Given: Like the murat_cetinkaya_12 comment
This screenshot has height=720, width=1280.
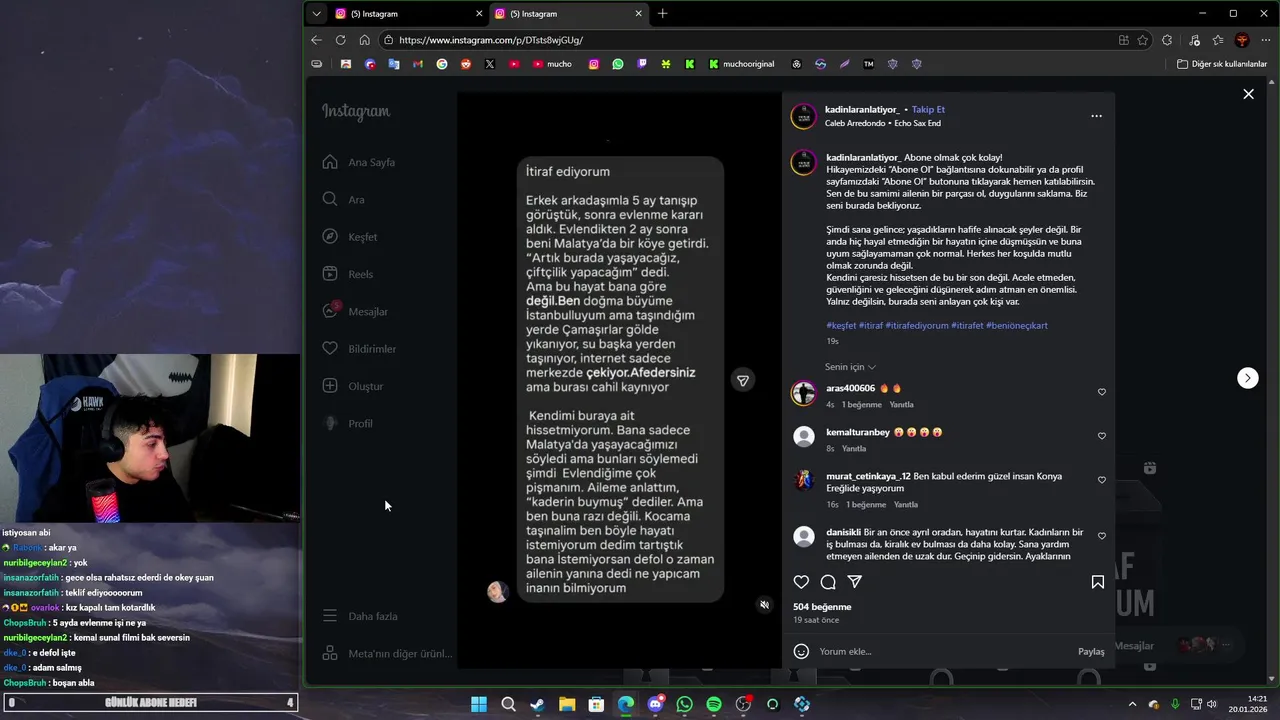Looking at the screenshot, I should [x=1102, y=480].
